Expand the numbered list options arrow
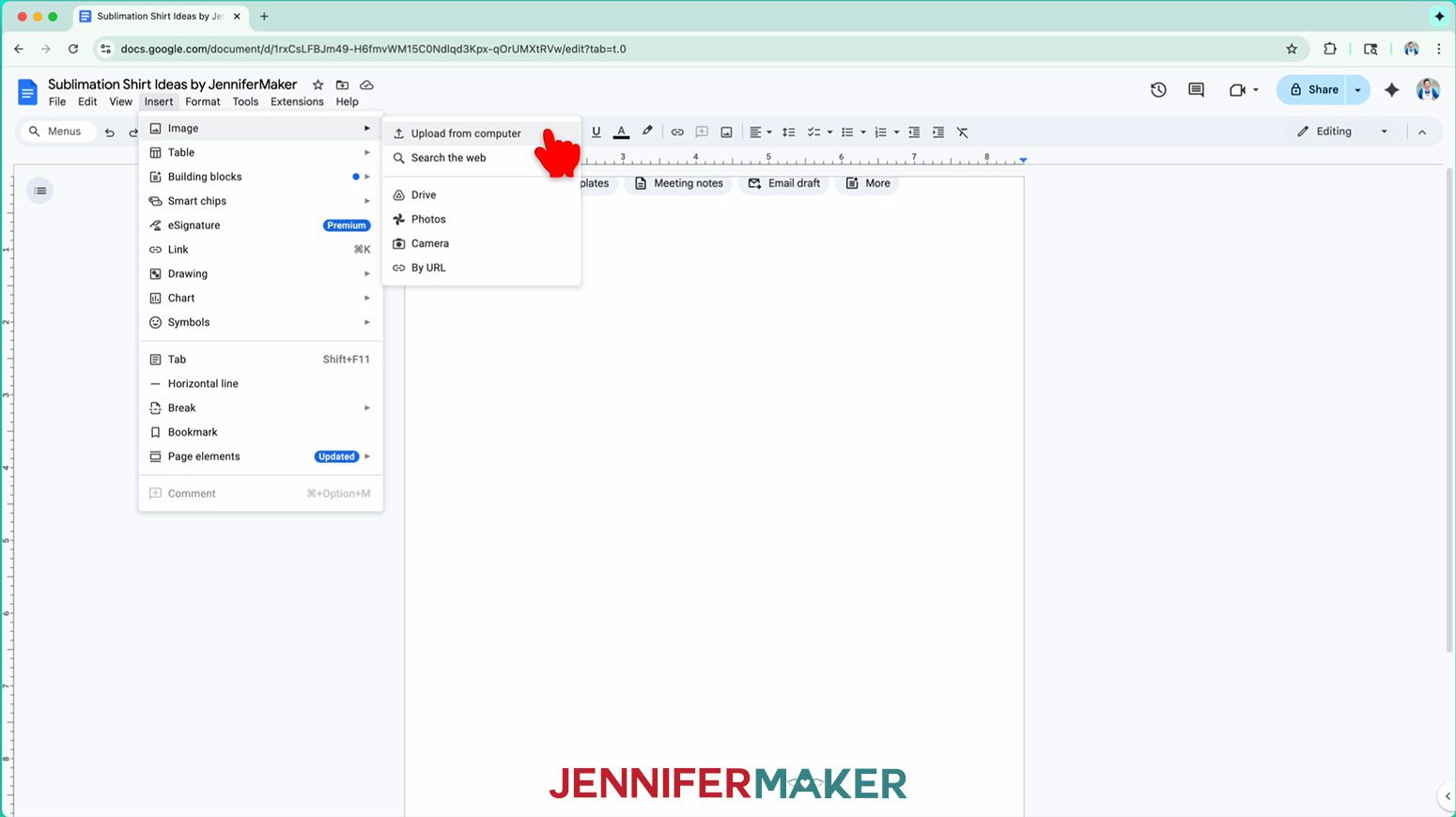The width and height of the screenshot is (1456, 817). (x=896, y=132)
